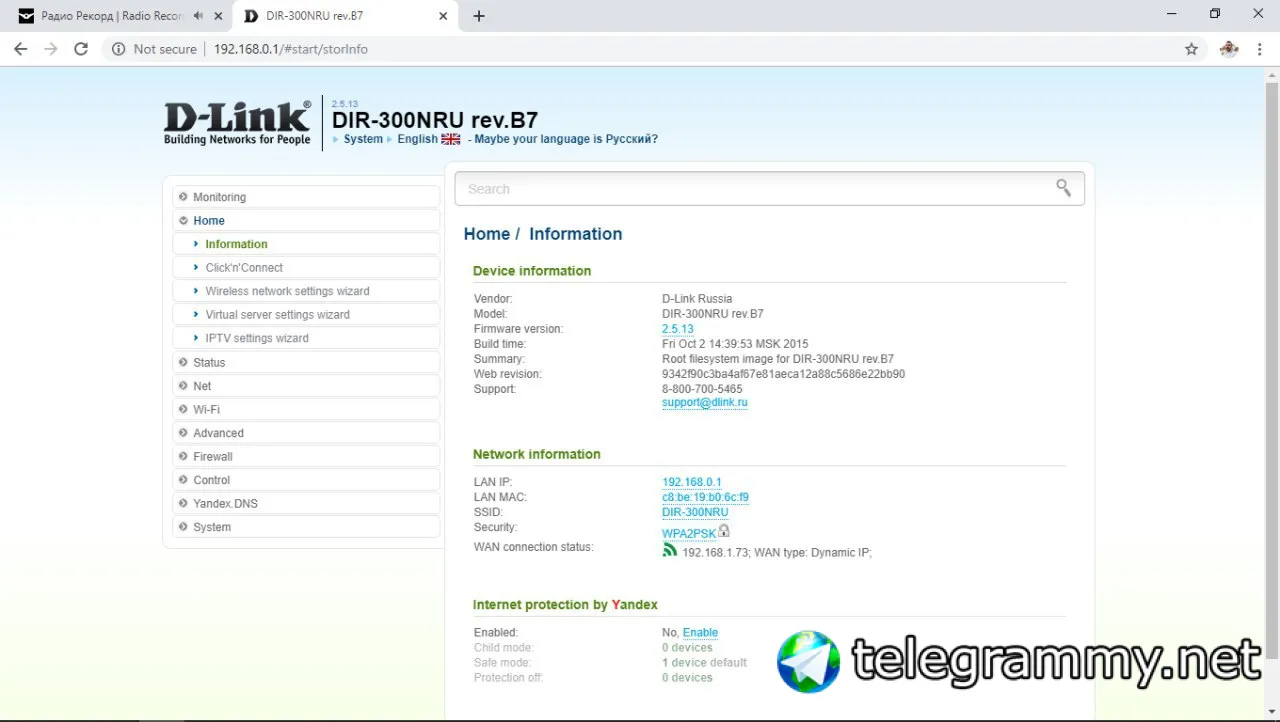This screenshot has height=722, width=1280.
Task: Select the Summary root filesystem image text
Action: pos(778,359)
